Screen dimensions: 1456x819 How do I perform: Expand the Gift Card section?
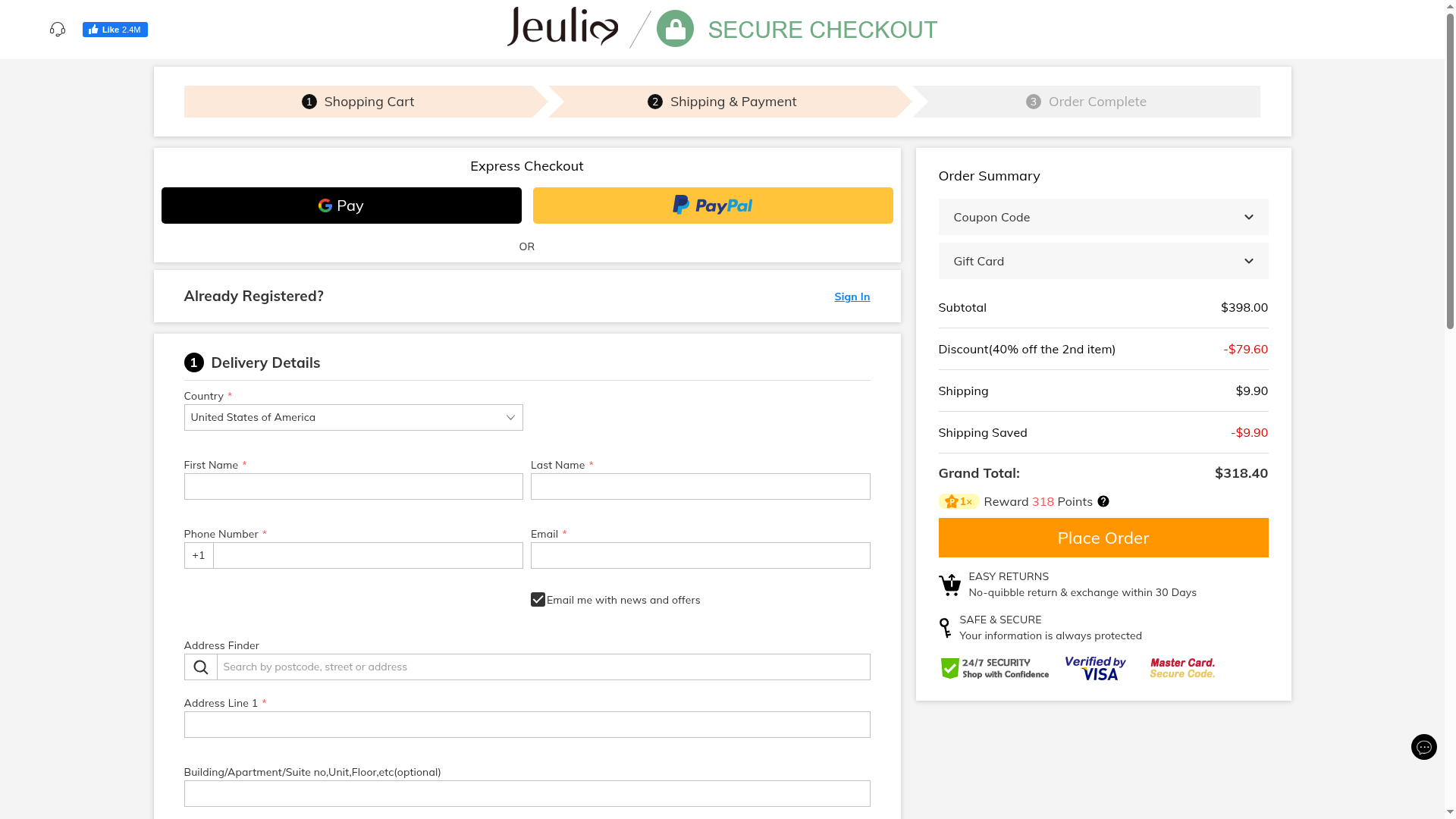tap(1103, 262)
